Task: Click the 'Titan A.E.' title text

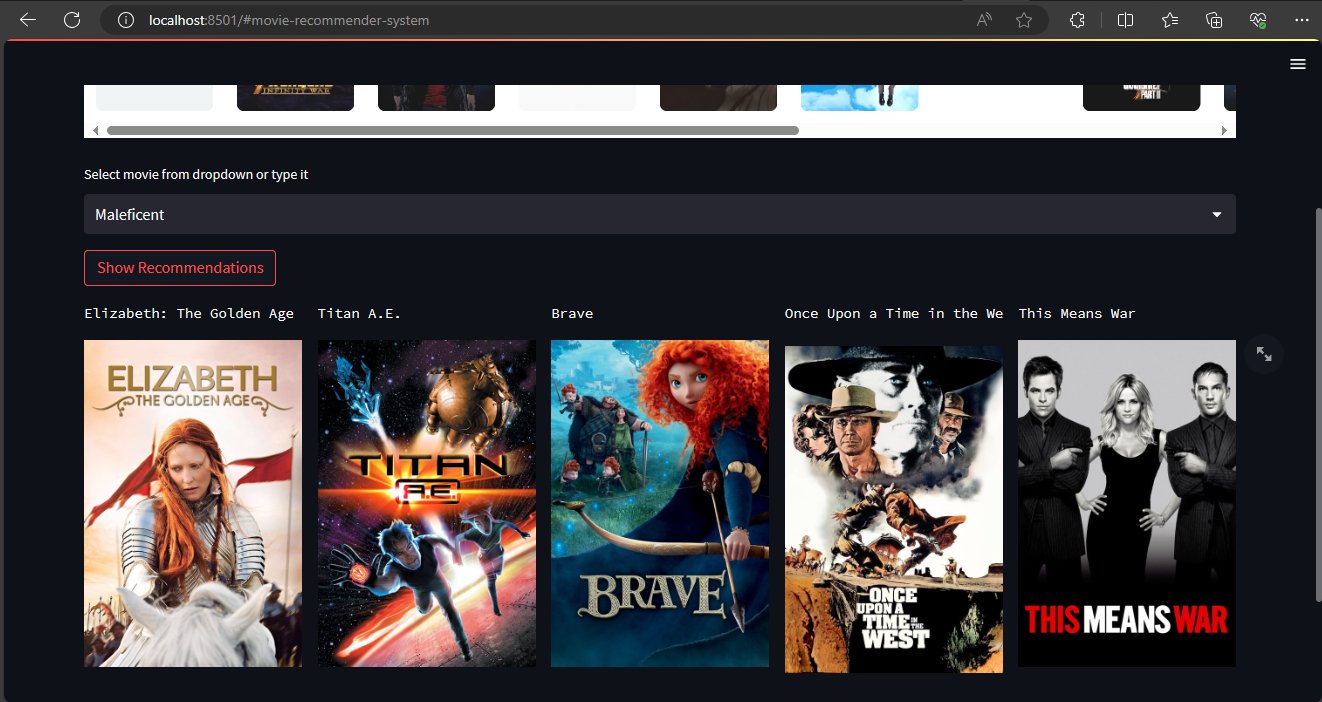Action: [359, 313]
